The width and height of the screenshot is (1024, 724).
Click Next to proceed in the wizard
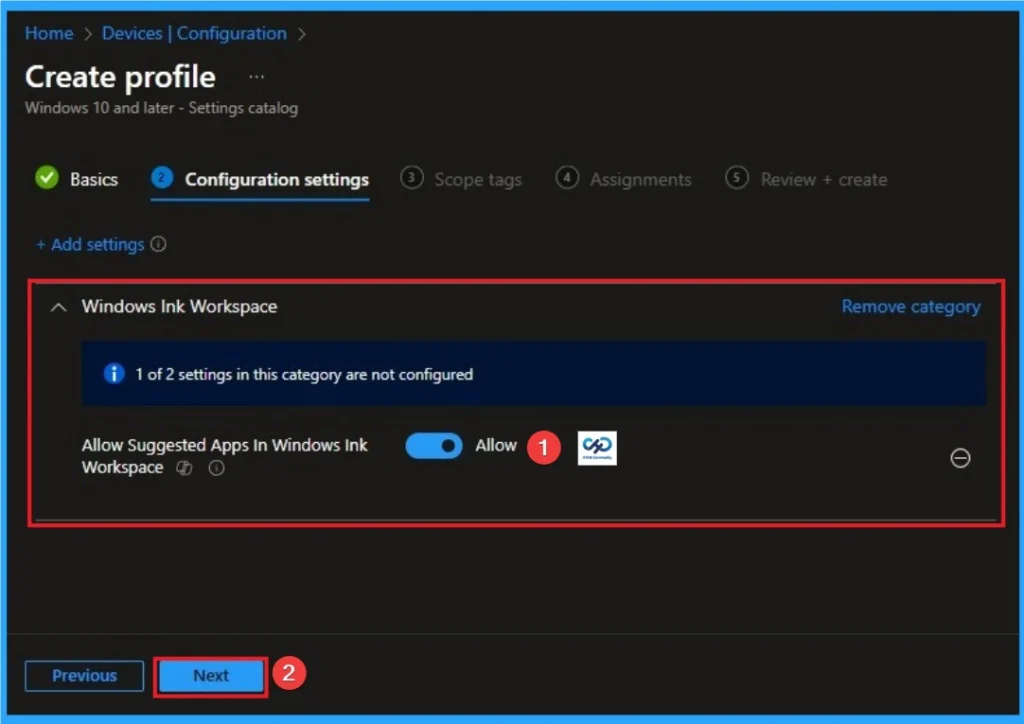(210, 676)
